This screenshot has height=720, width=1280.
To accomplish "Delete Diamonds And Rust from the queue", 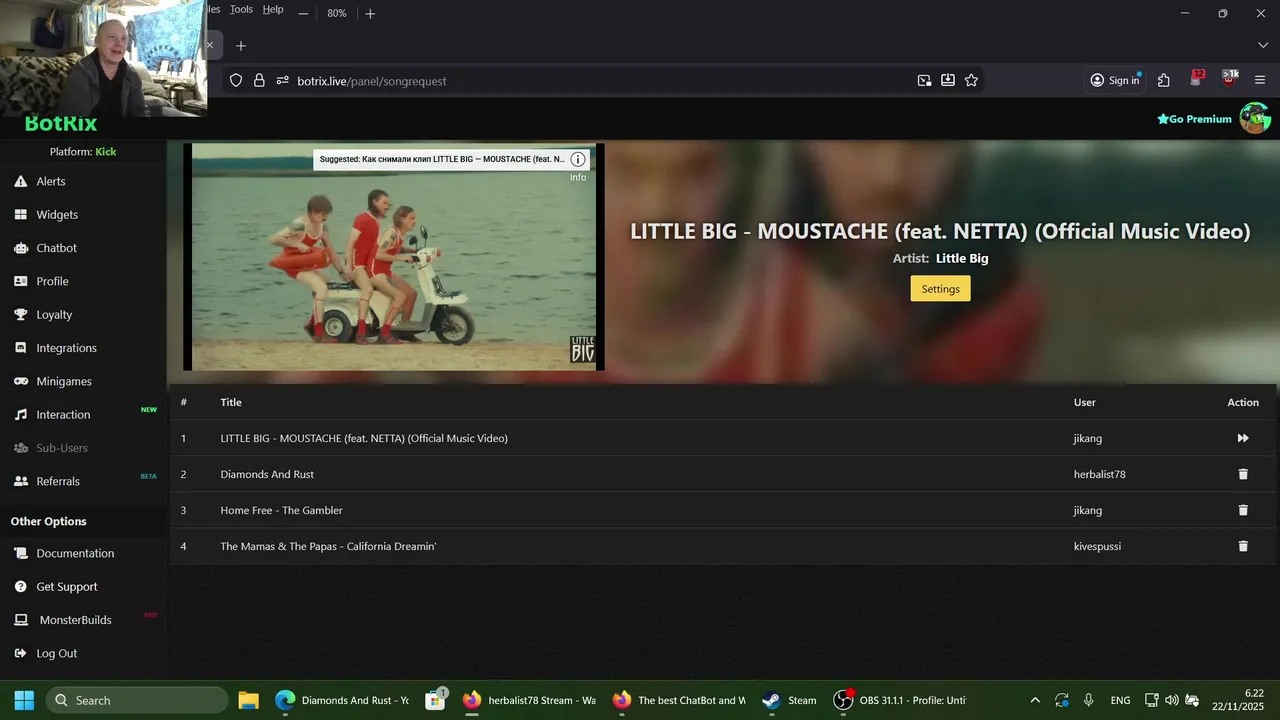I will point(1243,474).
